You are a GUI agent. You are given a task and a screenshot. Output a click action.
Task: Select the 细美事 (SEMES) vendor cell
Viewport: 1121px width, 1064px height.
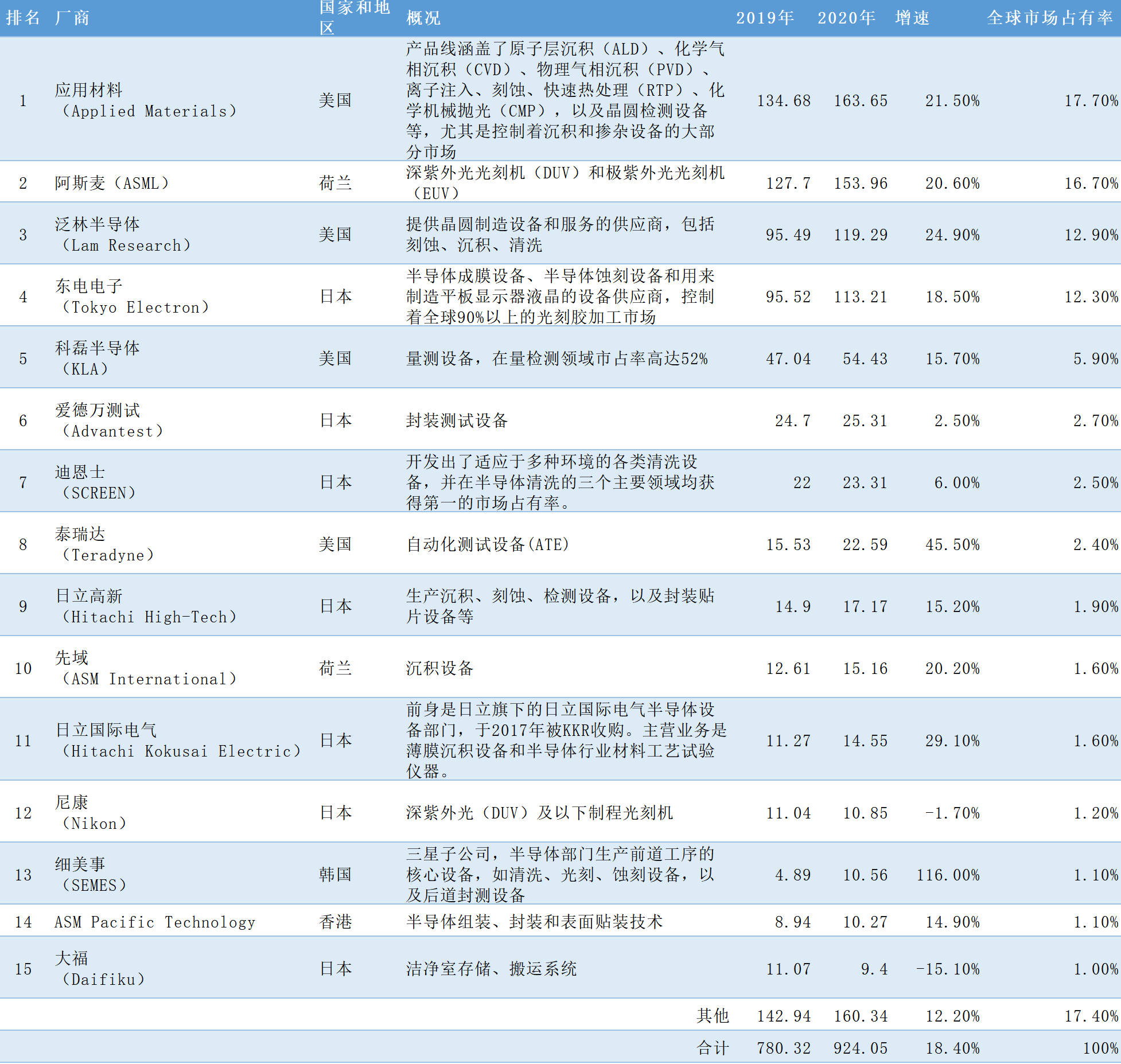tap(91, 875)
